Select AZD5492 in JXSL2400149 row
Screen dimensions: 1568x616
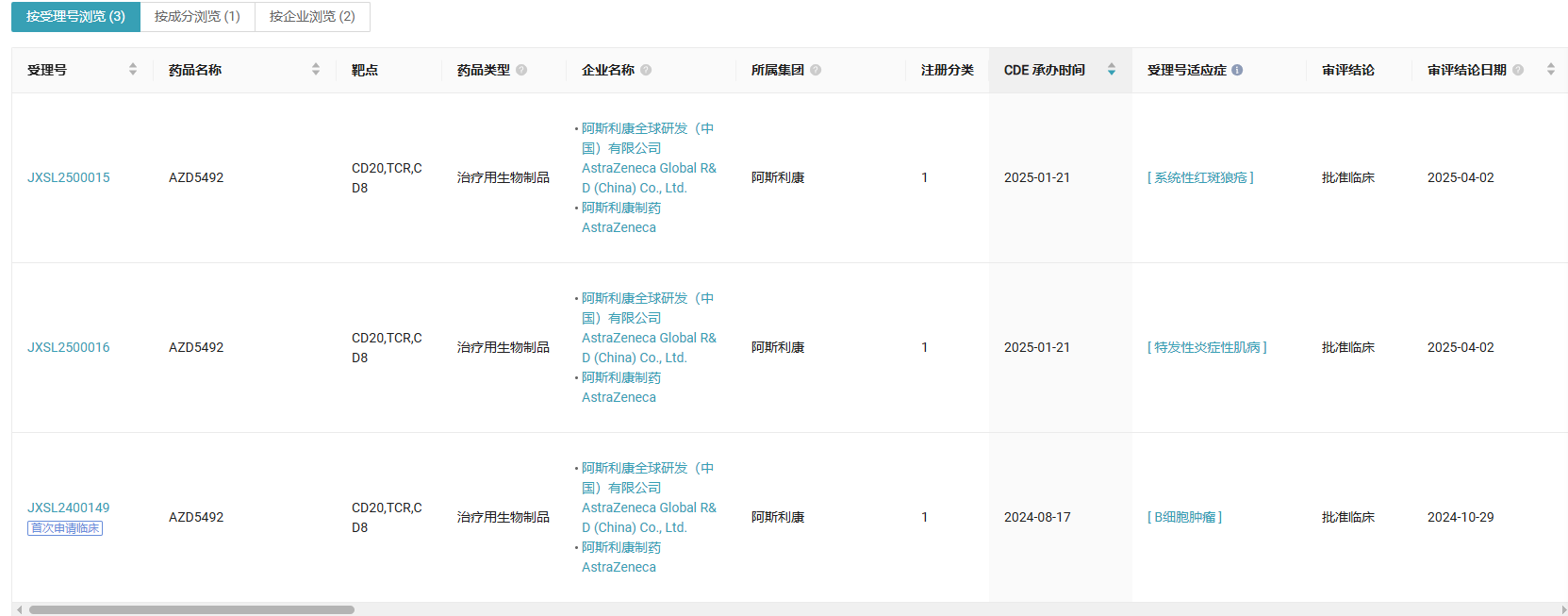[x=196, y=517]
